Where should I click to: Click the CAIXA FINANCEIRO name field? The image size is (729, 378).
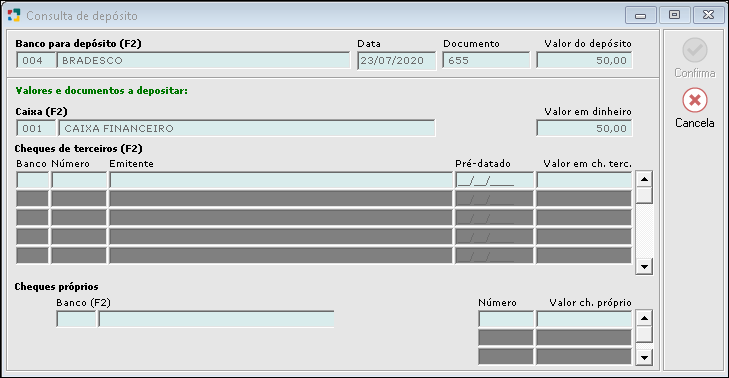(246, 128)
